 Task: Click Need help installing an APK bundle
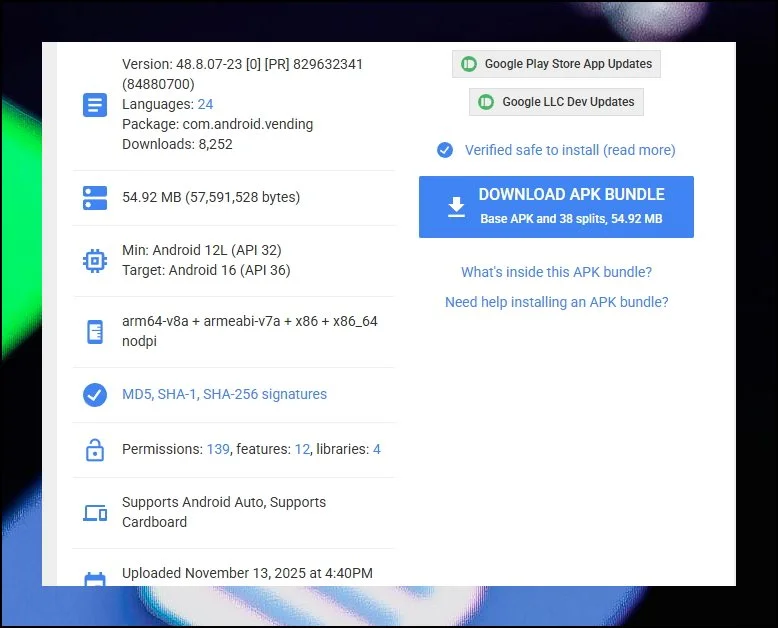[556, 302]
